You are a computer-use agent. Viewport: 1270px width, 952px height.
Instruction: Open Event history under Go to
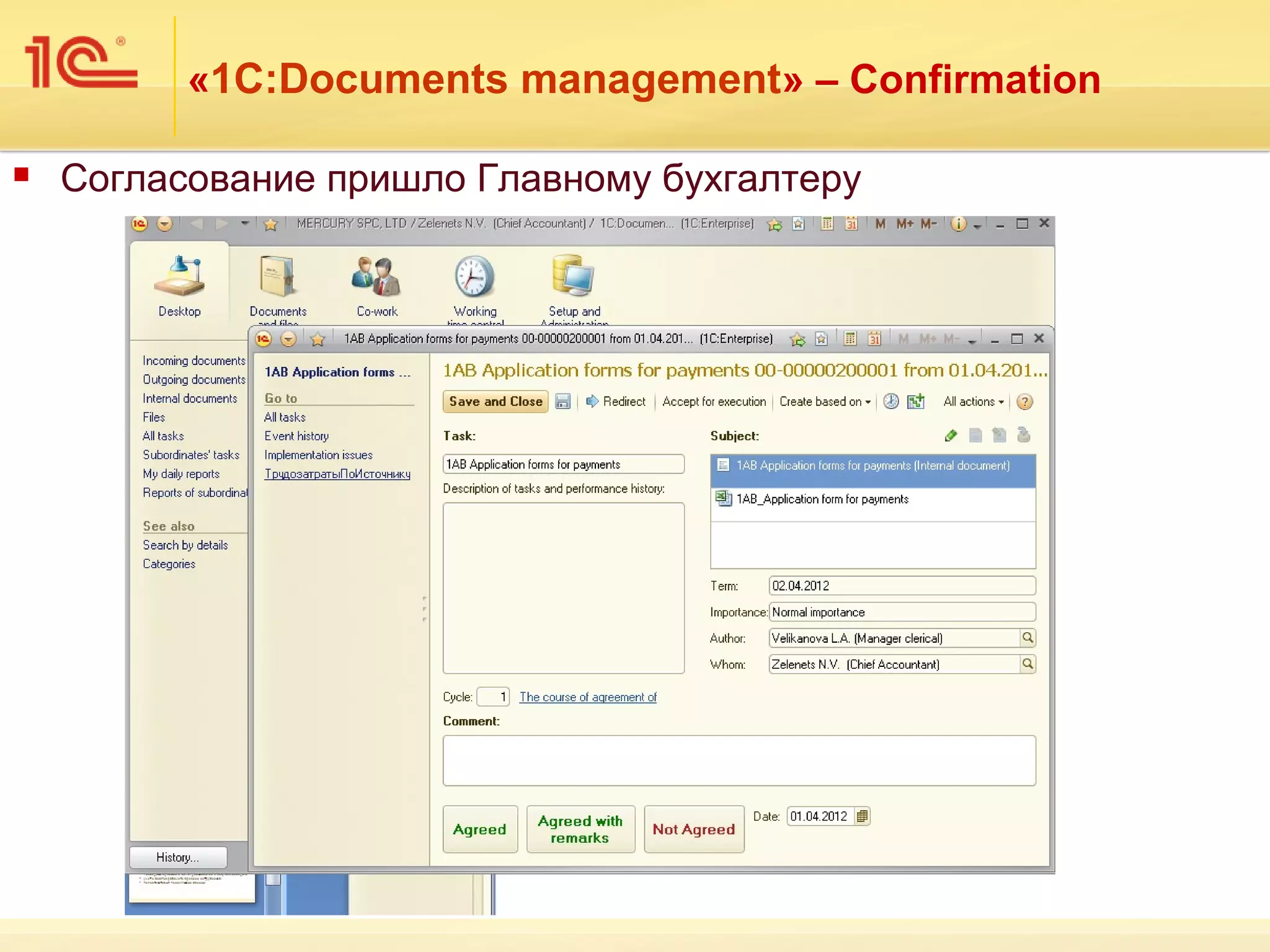pyautogui.click(x=296, y=436)
